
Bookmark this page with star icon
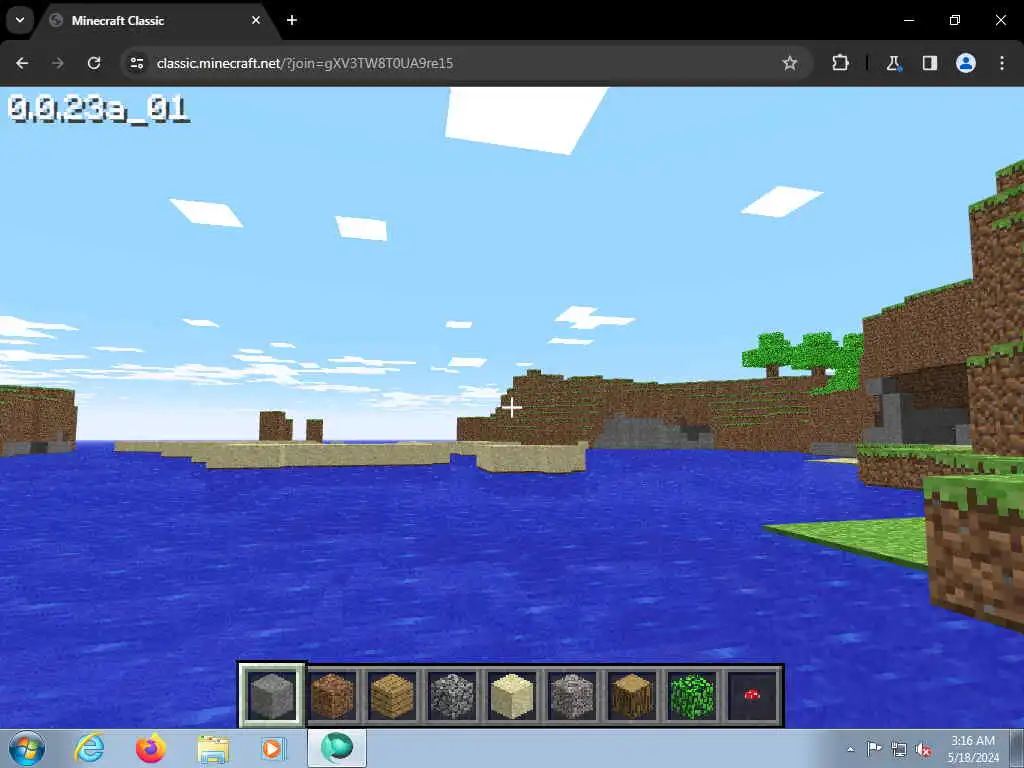(790, 63)
